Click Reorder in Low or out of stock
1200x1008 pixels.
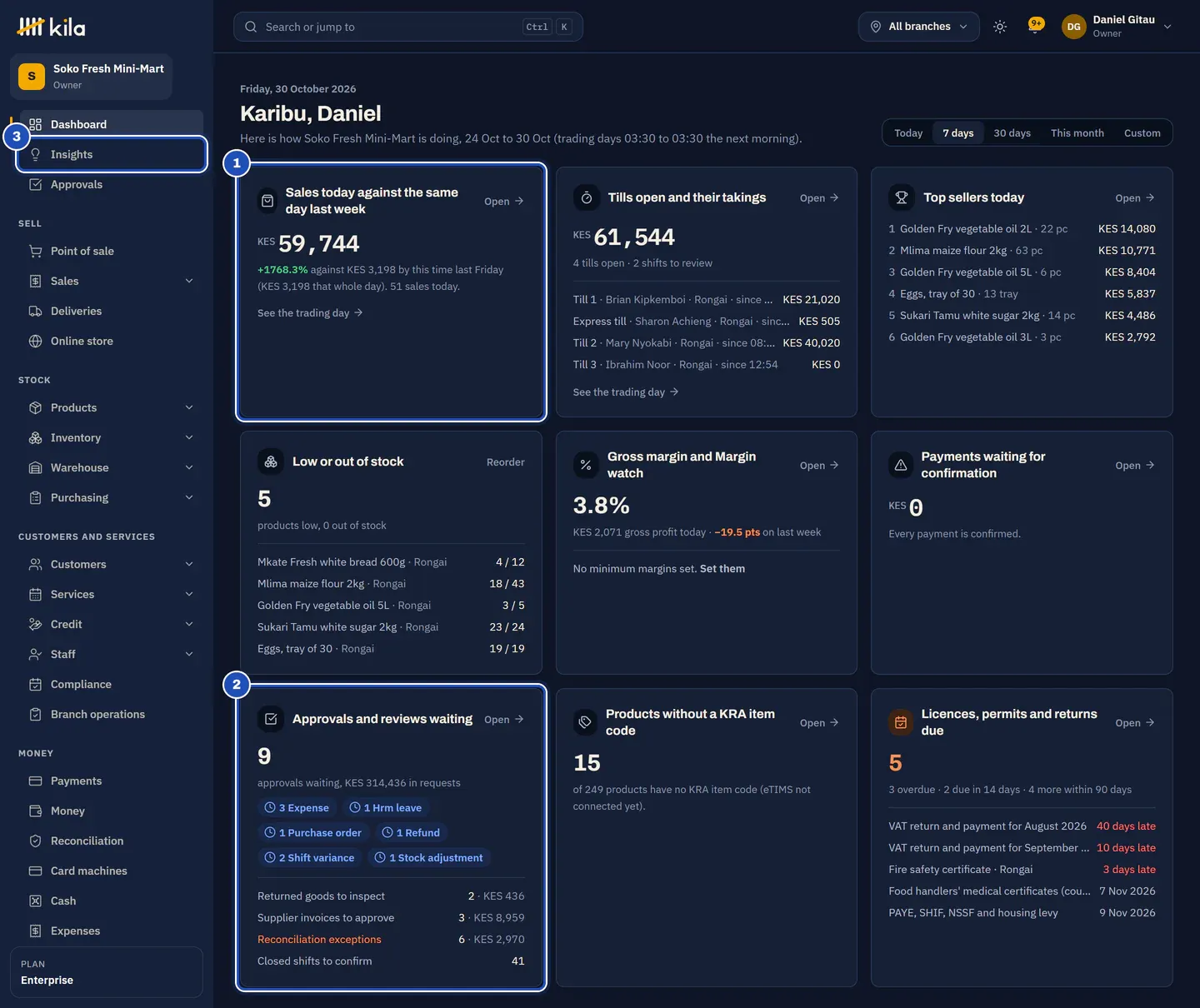point(506,462)
